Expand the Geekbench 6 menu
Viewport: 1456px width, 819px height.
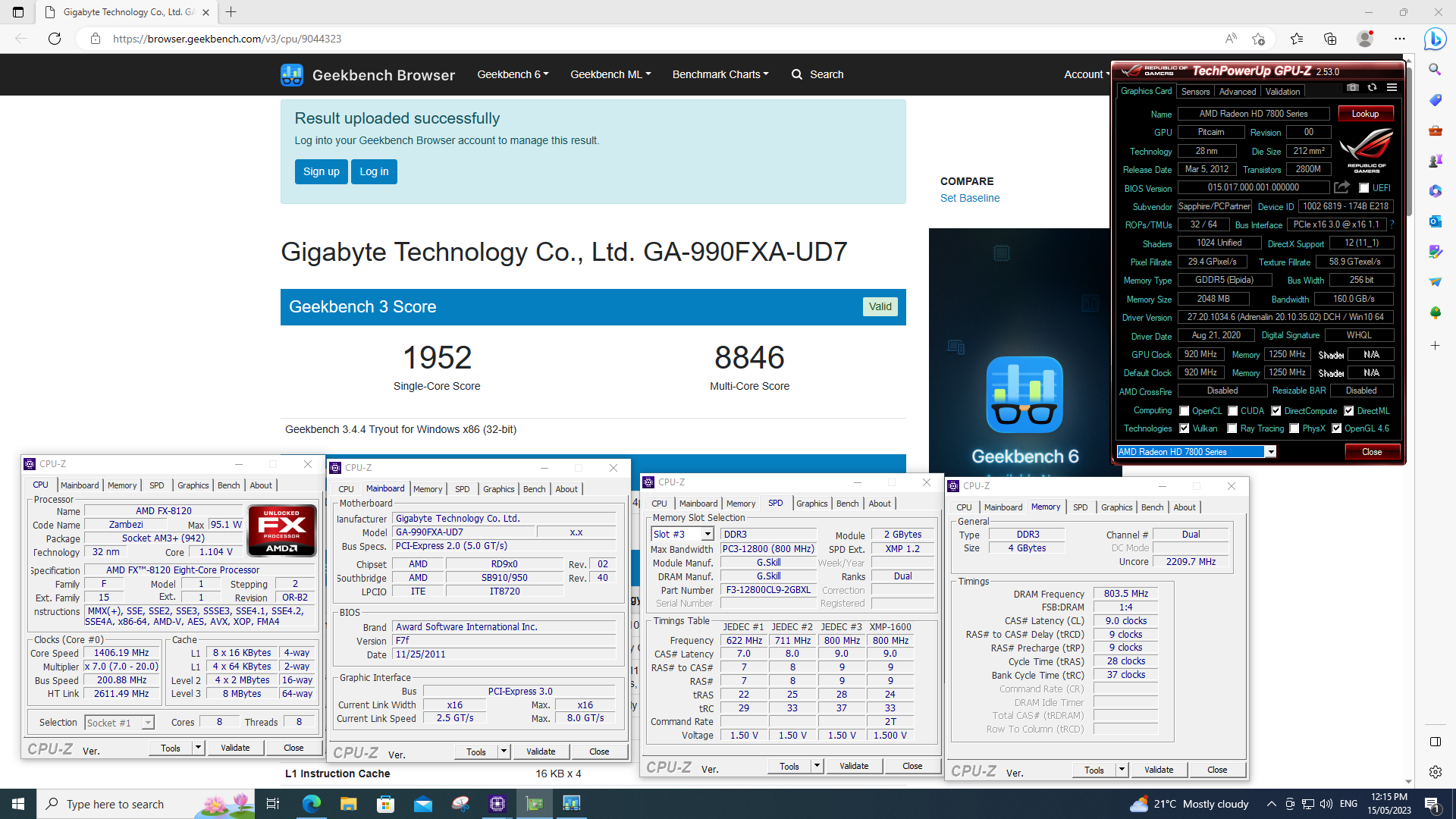click(513, 74)
